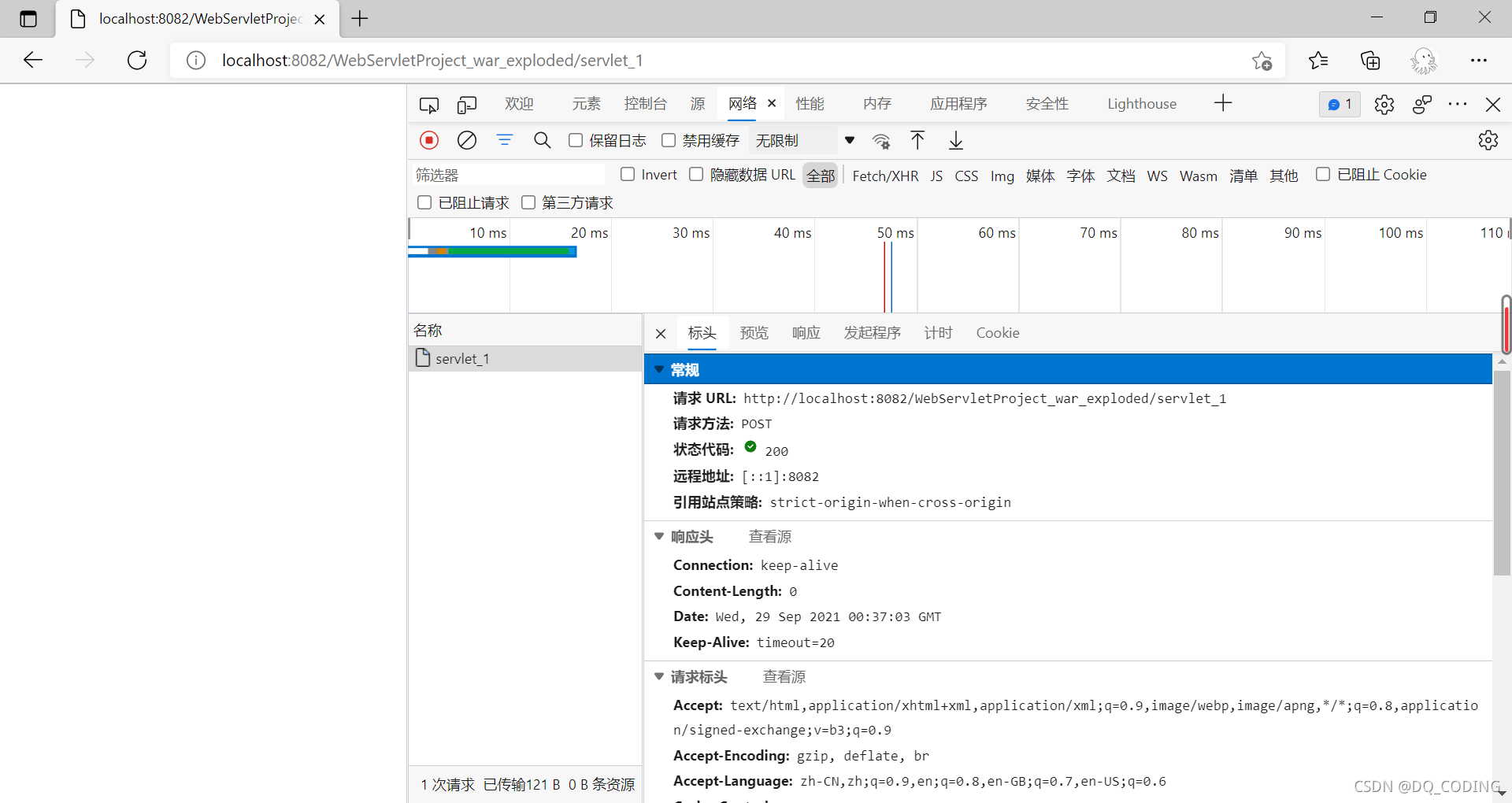Filter requests by JS type
Screen dimensions: 1512x803
936,176
